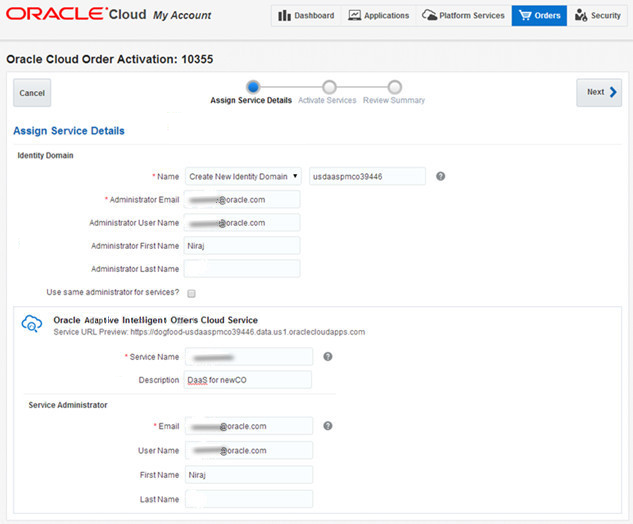Click the Platform Services cloud icon
Screen dimensions: 633x524
pos(429,16)
